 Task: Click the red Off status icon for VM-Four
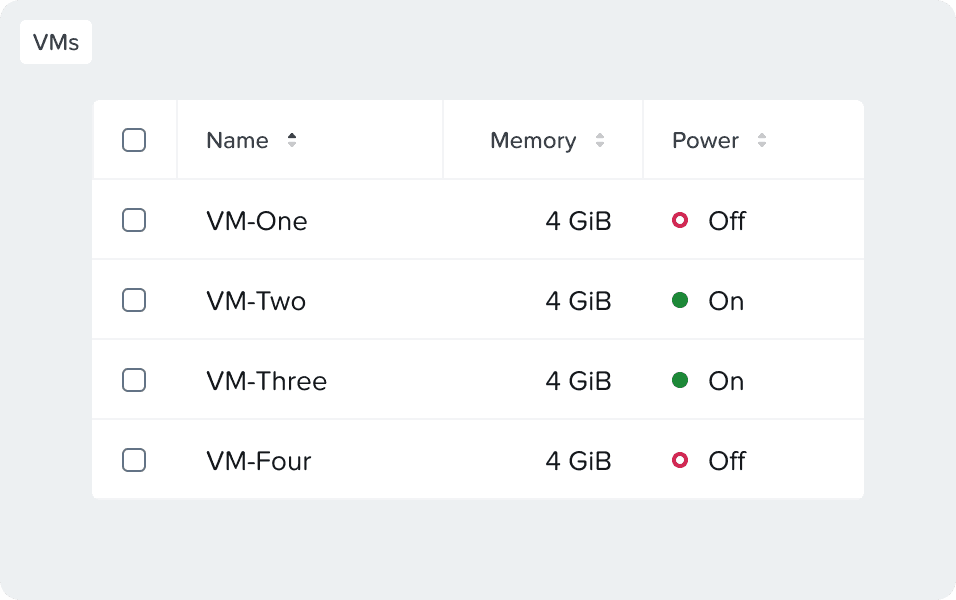680,460
